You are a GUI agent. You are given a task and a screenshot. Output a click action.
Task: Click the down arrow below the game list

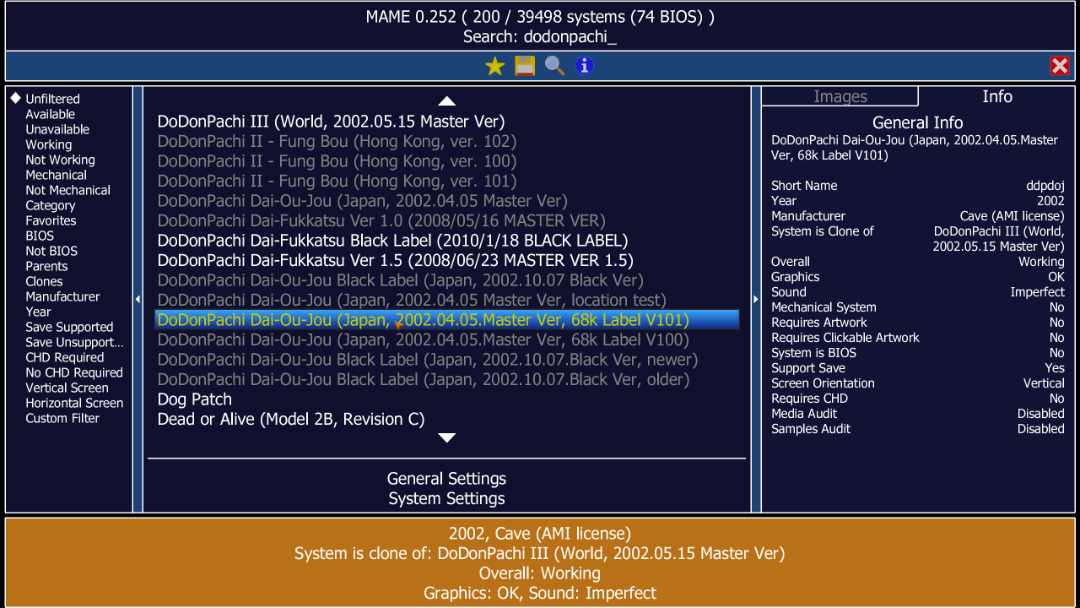click(446, 437)
